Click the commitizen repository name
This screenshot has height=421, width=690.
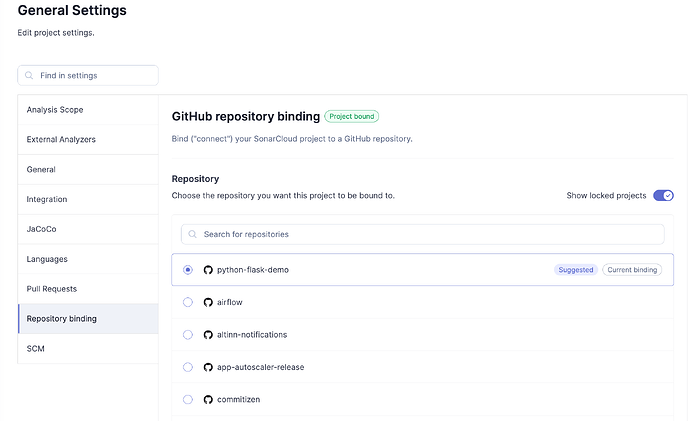[x=239, y=399]
